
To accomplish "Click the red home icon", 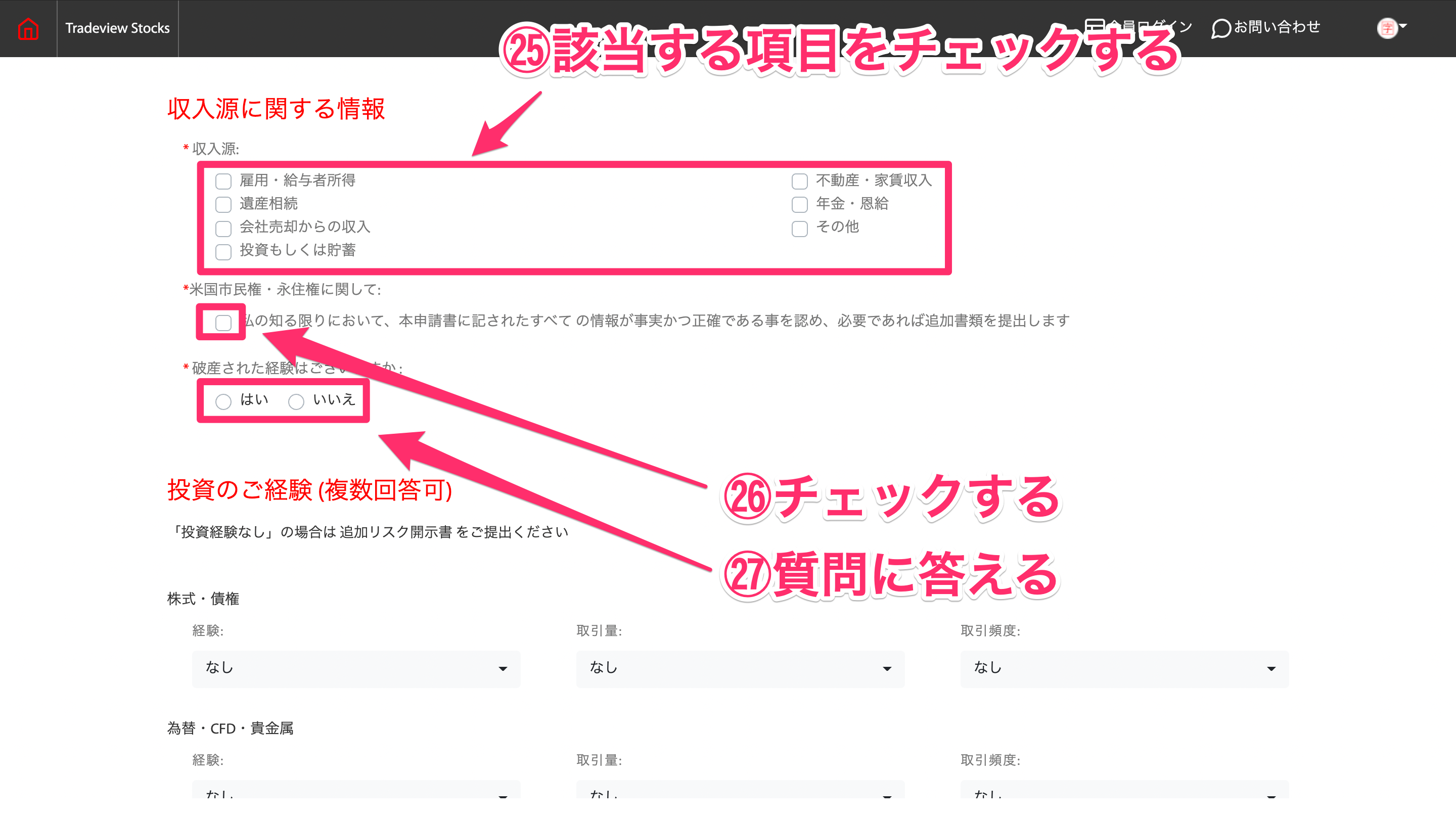I will pyautogui.click(x=28, y=28).
